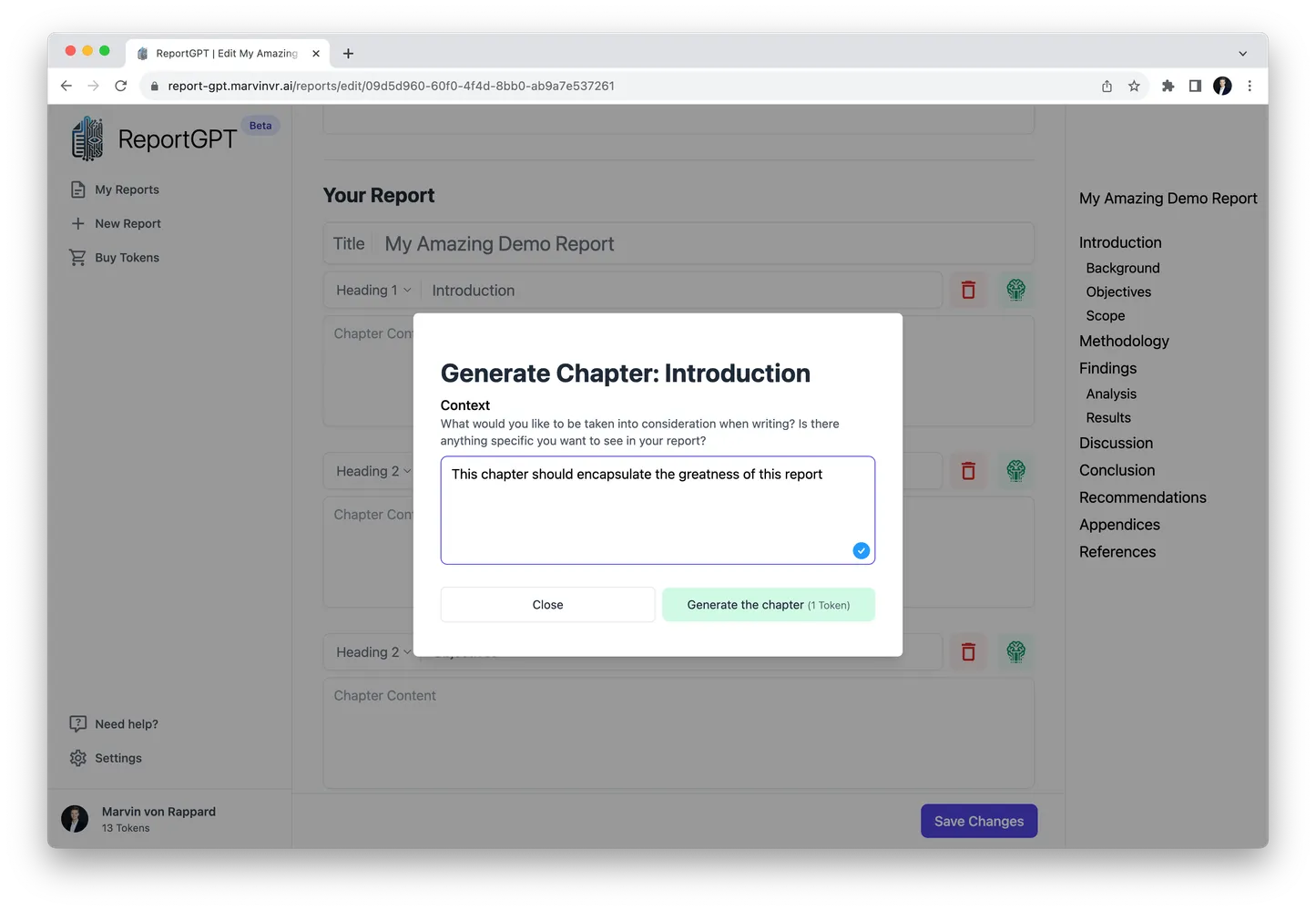Open a new browser tab
Screen dimensions: 1316x911
[348, 54]
